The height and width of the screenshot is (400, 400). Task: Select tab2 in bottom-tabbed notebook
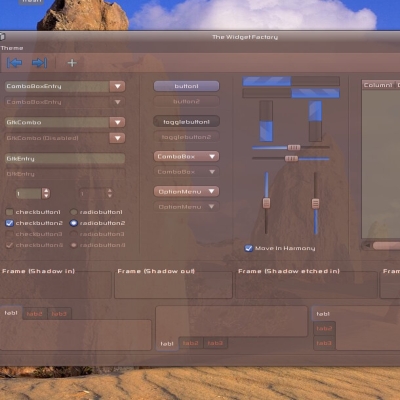(191, 343)
